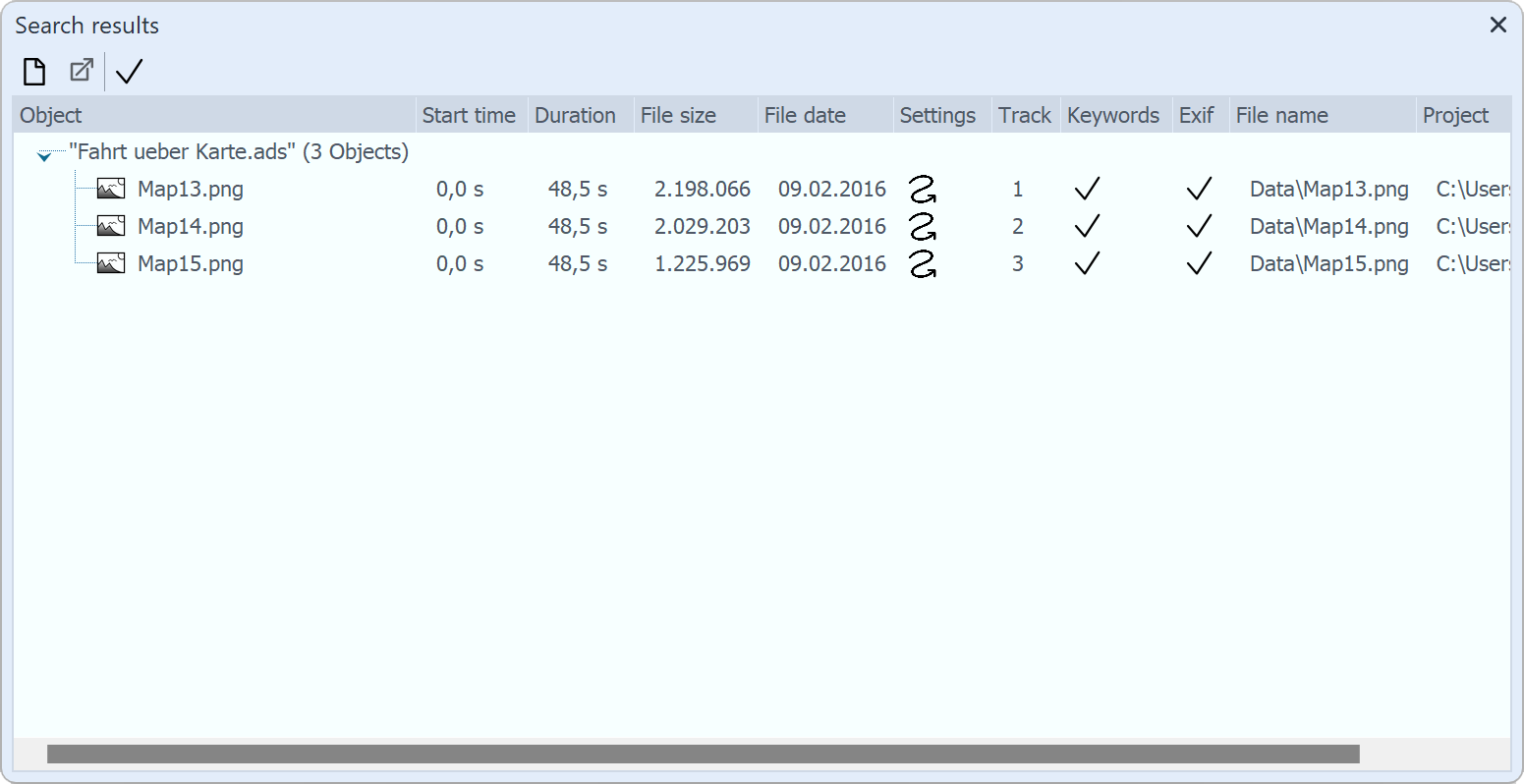This screenshot has width=1524, height=784.
Task: Click the image icon beside Map14.png
Action: pos(111,226)
